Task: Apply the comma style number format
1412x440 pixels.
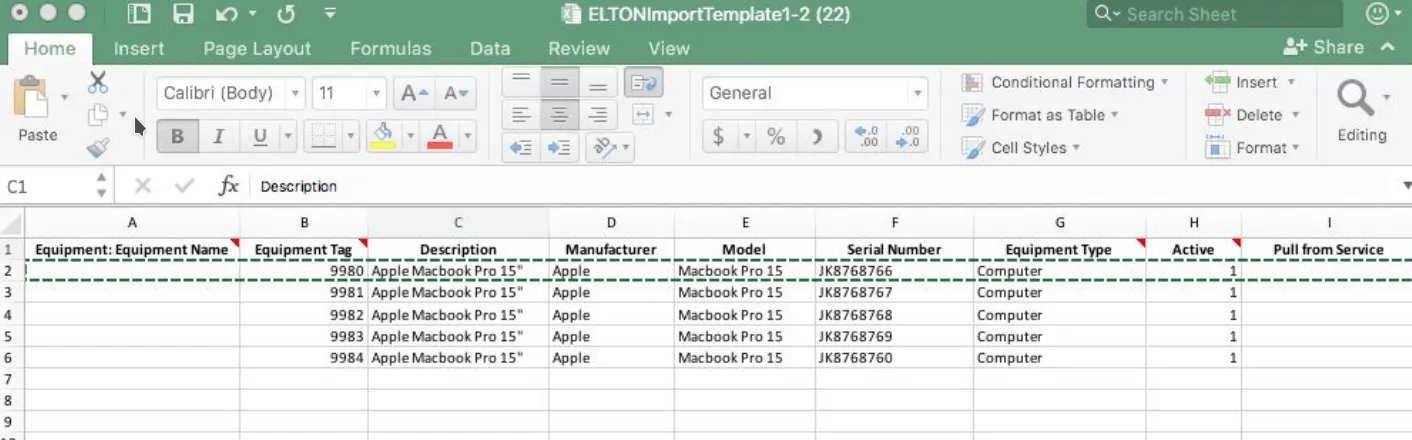Action: click(817, 138)
